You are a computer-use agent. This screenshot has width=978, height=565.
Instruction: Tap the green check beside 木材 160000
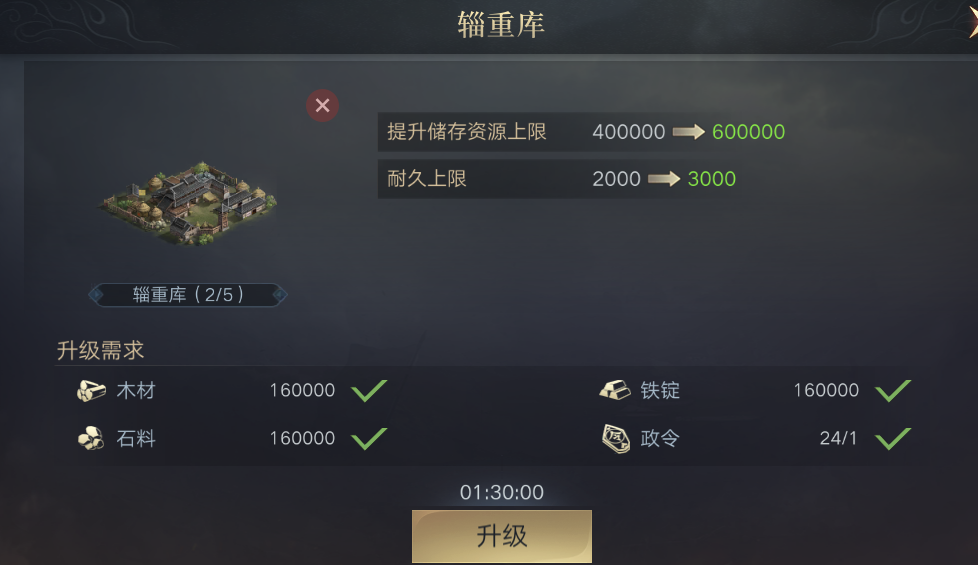pyautogui.click(x=369, y=390)
